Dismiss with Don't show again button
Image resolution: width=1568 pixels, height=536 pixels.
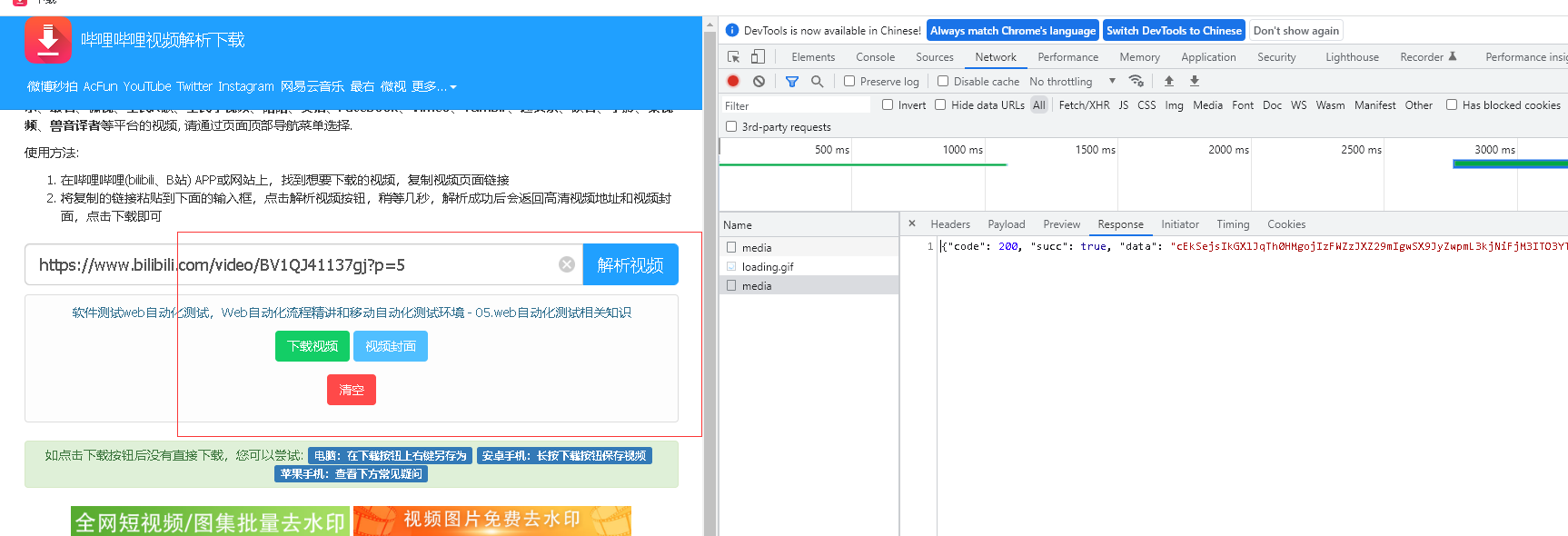pos(1296,30)
